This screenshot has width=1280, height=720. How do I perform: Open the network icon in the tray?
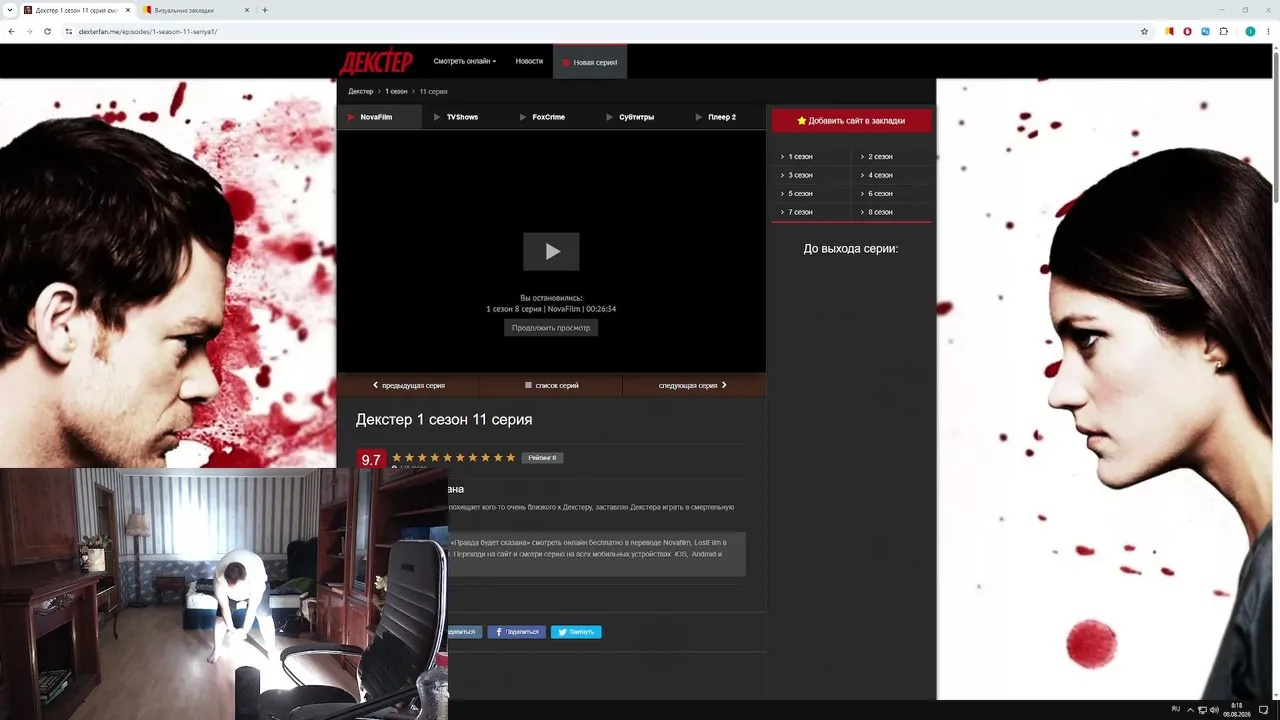1202,710
